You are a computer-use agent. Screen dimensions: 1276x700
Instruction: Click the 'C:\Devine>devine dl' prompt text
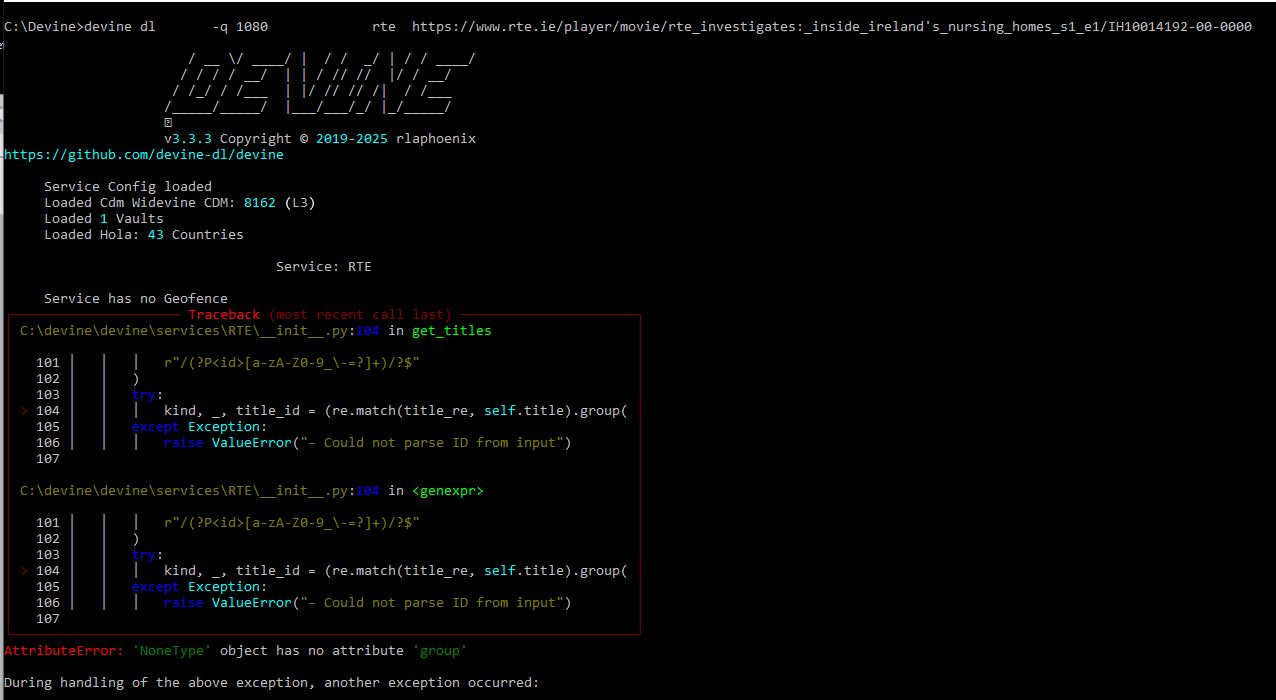pos(80,27)
